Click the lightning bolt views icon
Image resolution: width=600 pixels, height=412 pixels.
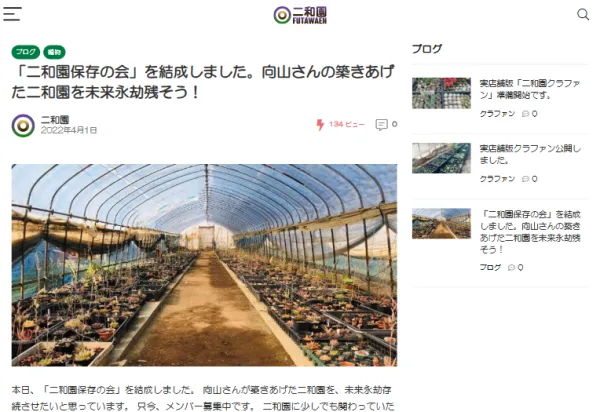tap(320, 124)
